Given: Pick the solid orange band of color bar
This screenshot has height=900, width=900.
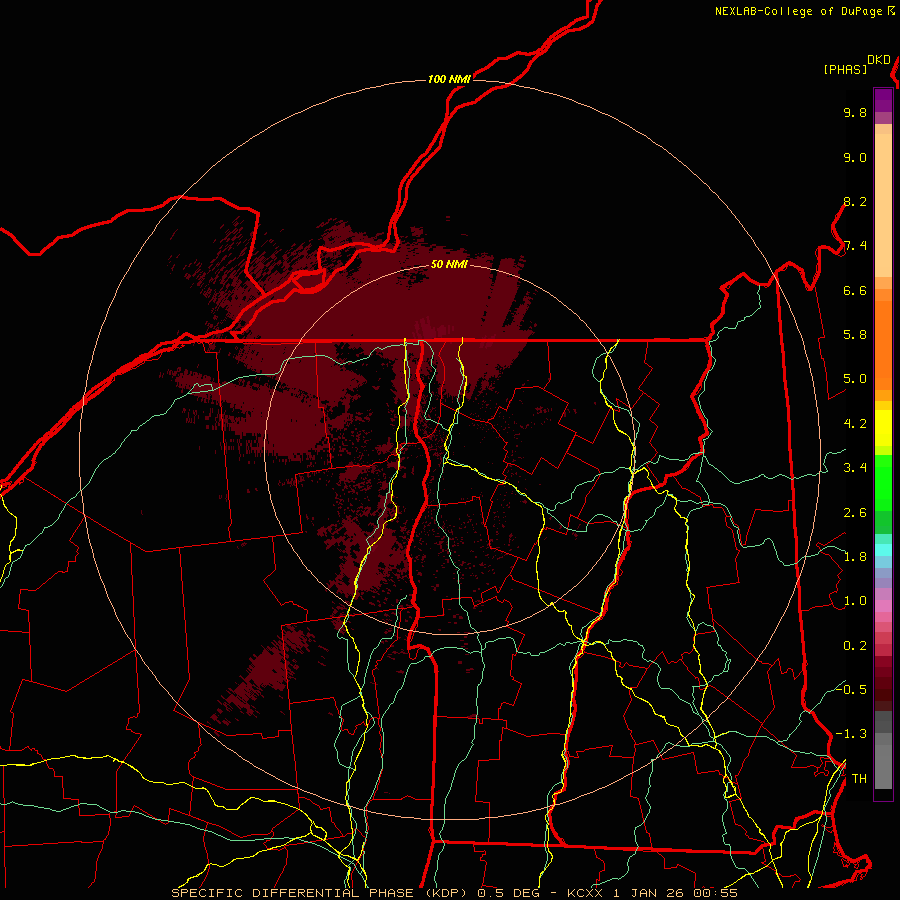Looking at the screenshot, I should click(883, 345).
